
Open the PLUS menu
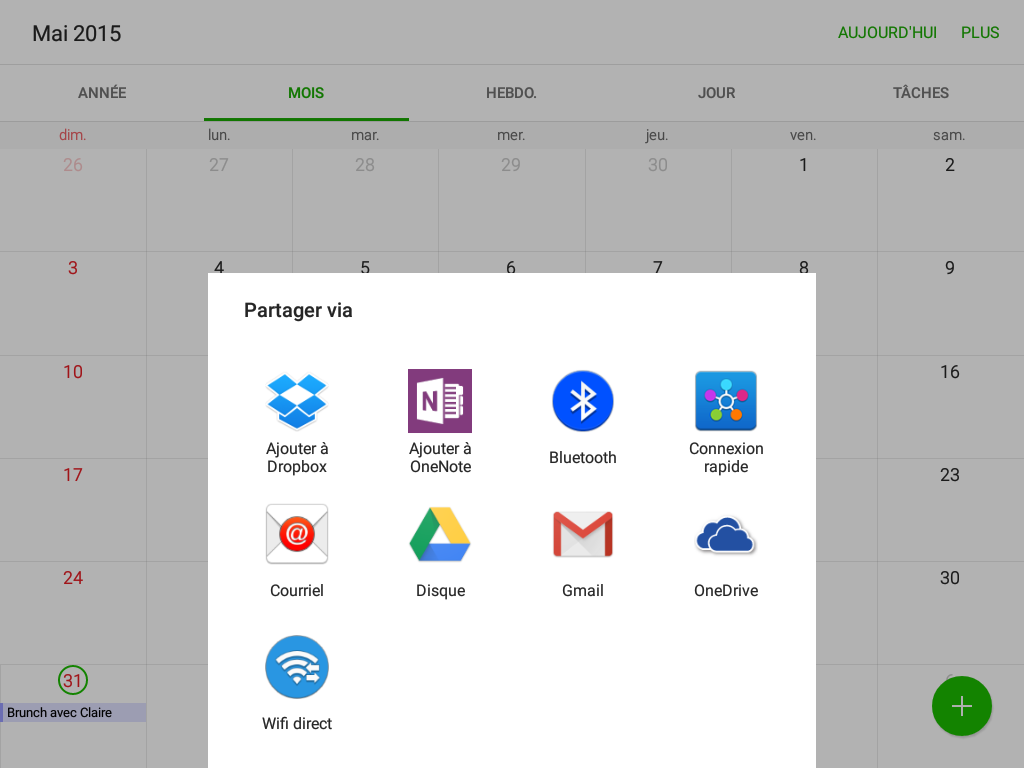pyautogui.click(x=980, y=33)
